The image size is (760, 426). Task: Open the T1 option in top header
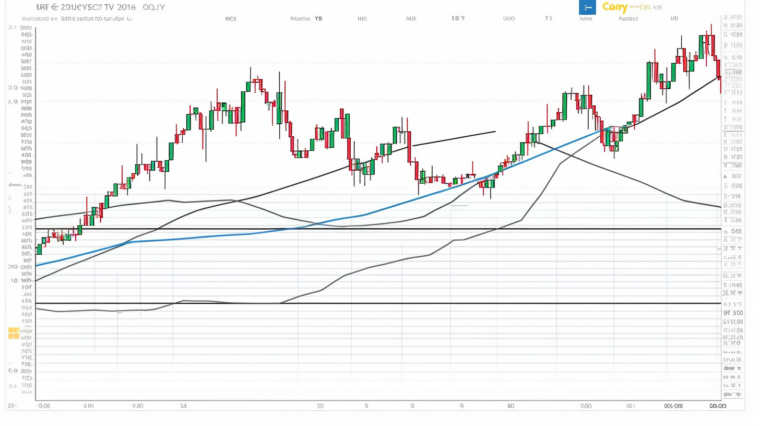(x=548, y=18)
